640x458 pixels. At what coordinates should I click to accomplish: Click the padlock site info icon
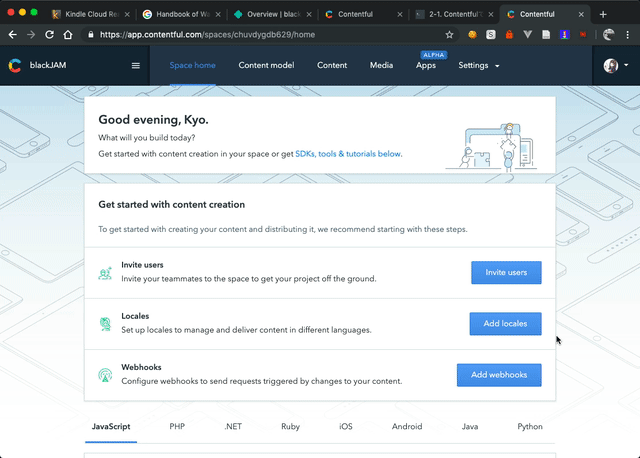[x=91, y=35]
